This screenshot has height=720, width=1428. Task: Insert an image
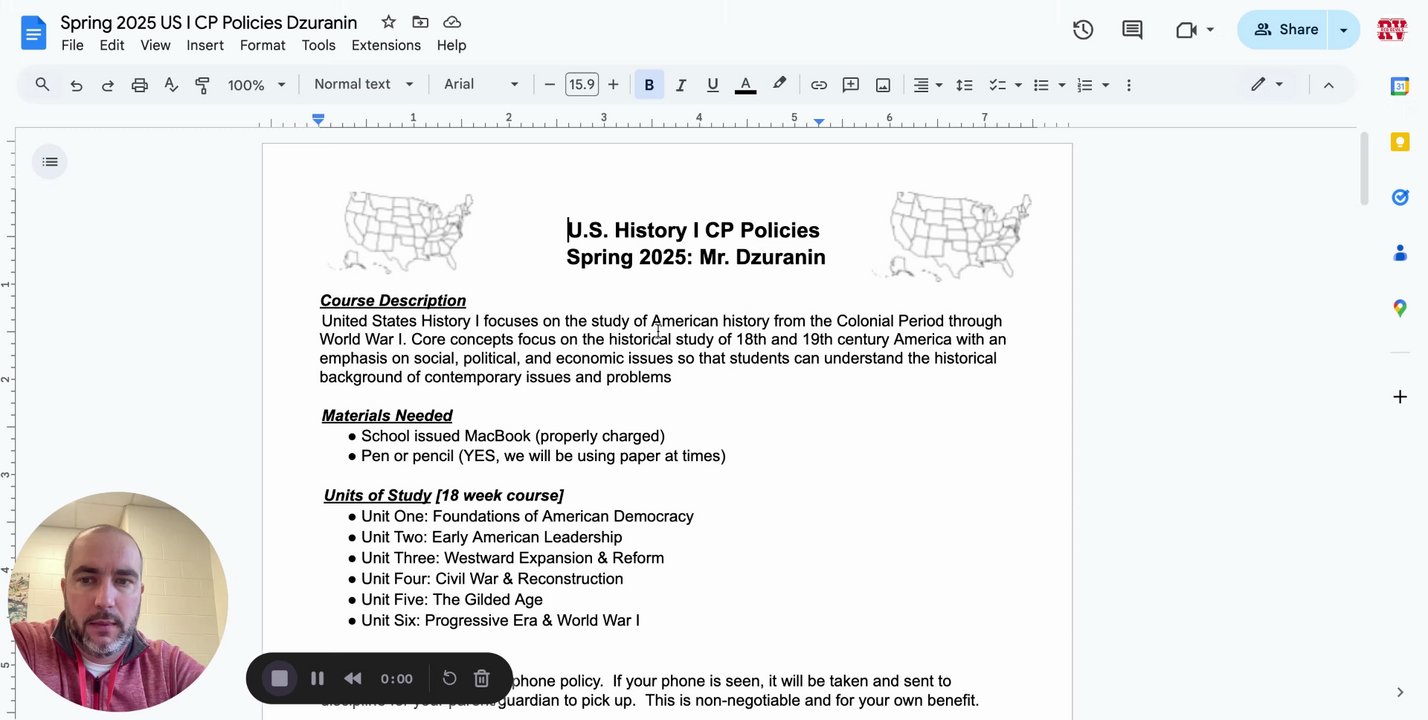click(x=883, y=85)
